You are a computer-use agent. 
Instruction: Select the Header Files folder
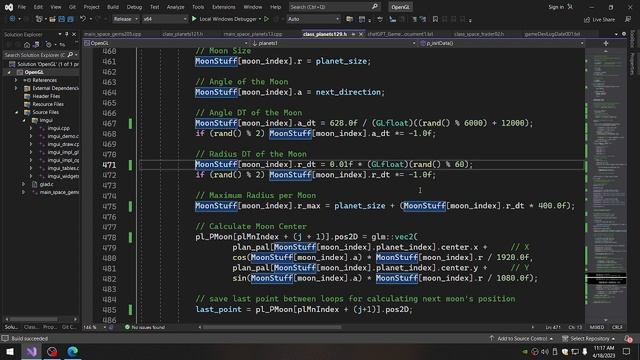click(46, 96)
